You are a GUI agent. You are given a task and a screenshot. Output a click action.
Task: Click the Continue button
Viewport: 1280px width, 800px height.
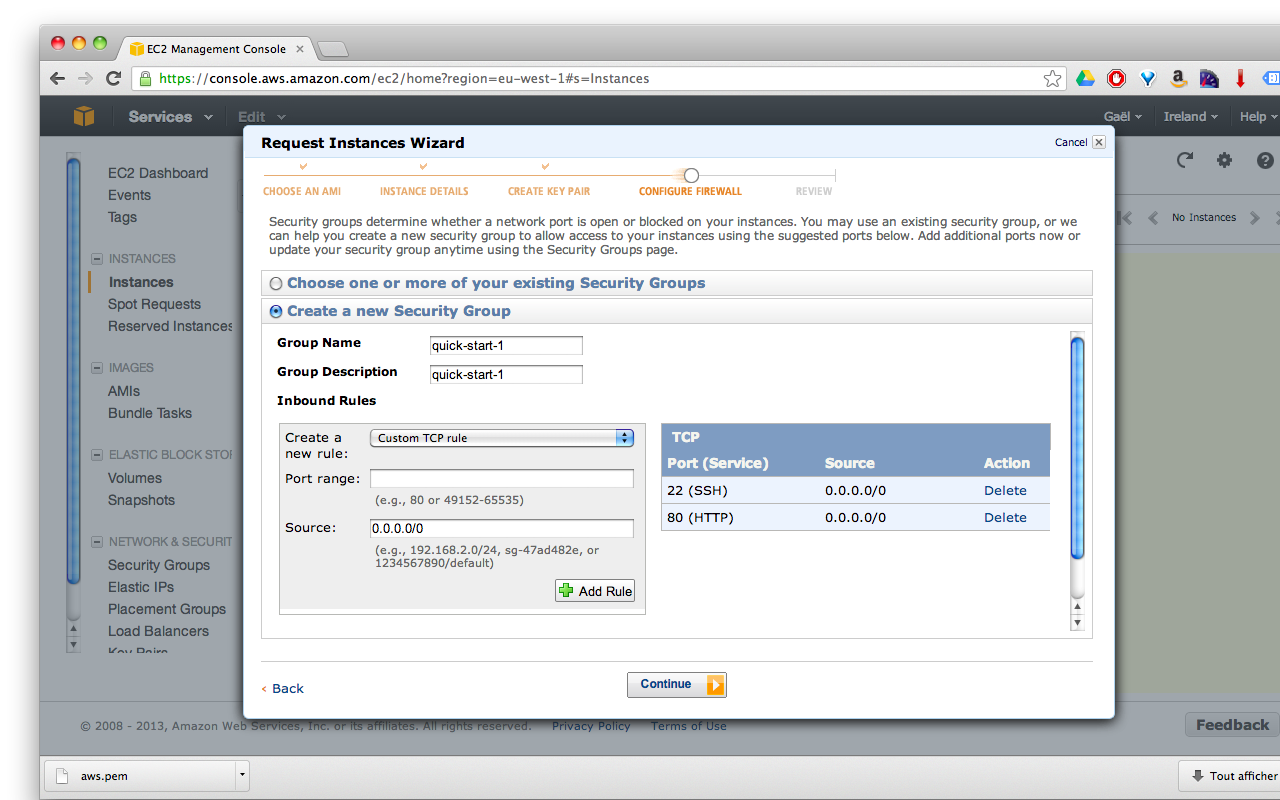point(677,684)
